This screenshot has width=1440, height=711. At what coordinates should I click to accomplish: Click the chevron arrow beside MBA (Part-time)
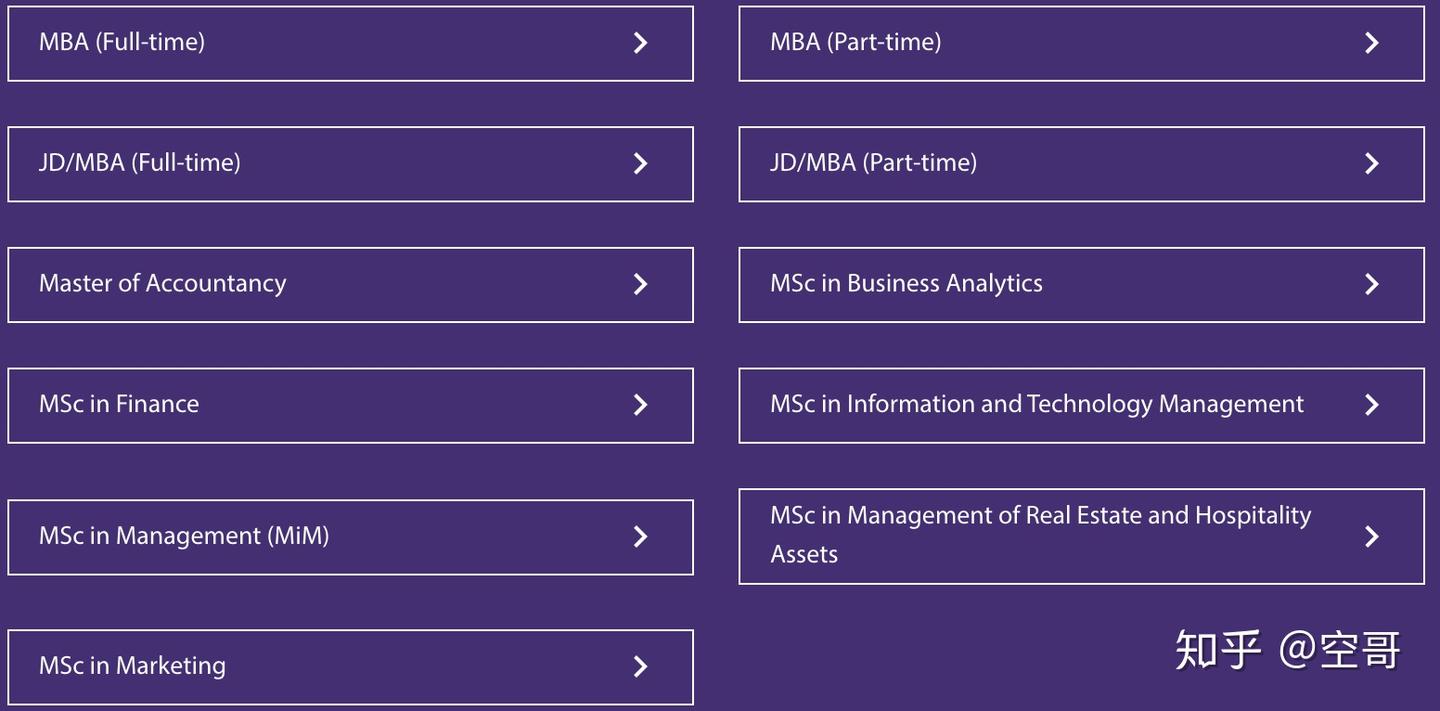[1372, 43]
